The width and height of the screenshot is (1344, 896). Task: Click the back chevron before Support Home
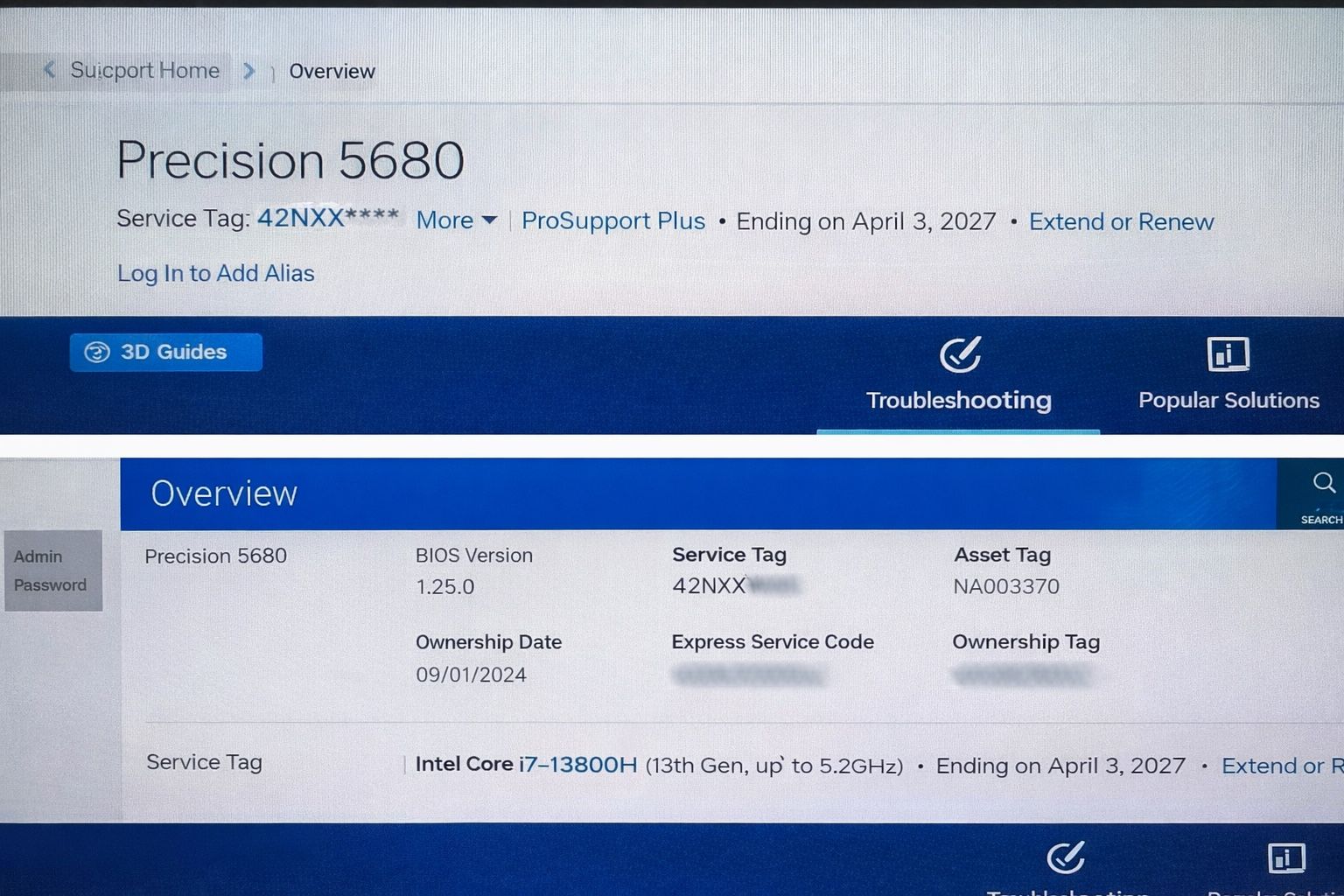tap(50, 70)
